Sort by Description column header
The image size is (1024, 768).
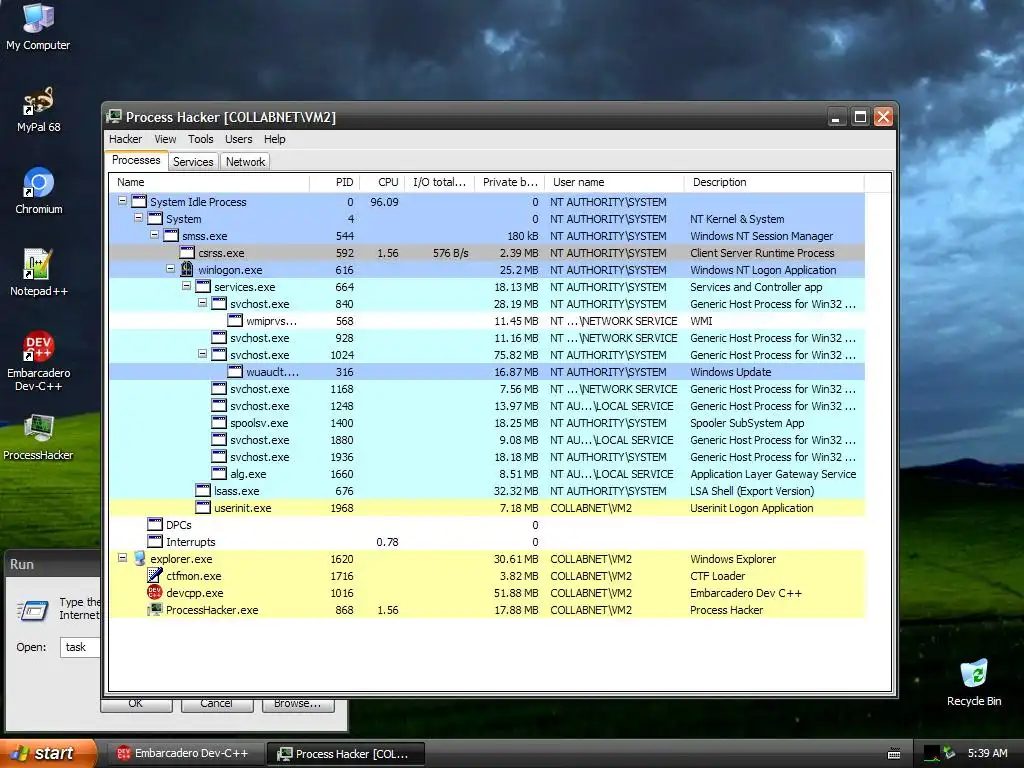click(774, 182)
